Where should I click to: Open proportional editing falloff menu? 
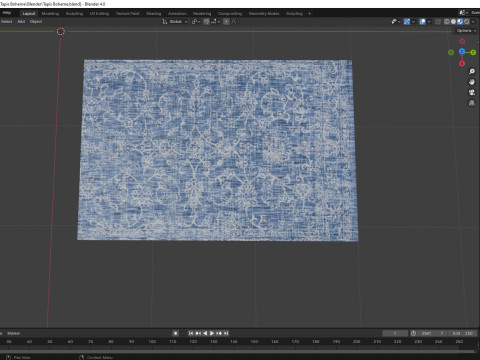point(234,22)
